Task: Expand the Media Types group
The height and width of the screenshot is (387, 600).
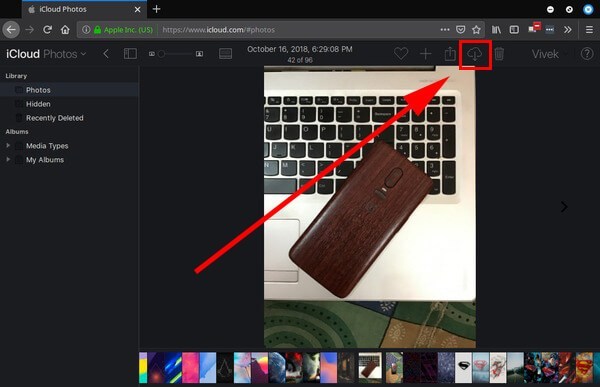Action: (8, 145)
